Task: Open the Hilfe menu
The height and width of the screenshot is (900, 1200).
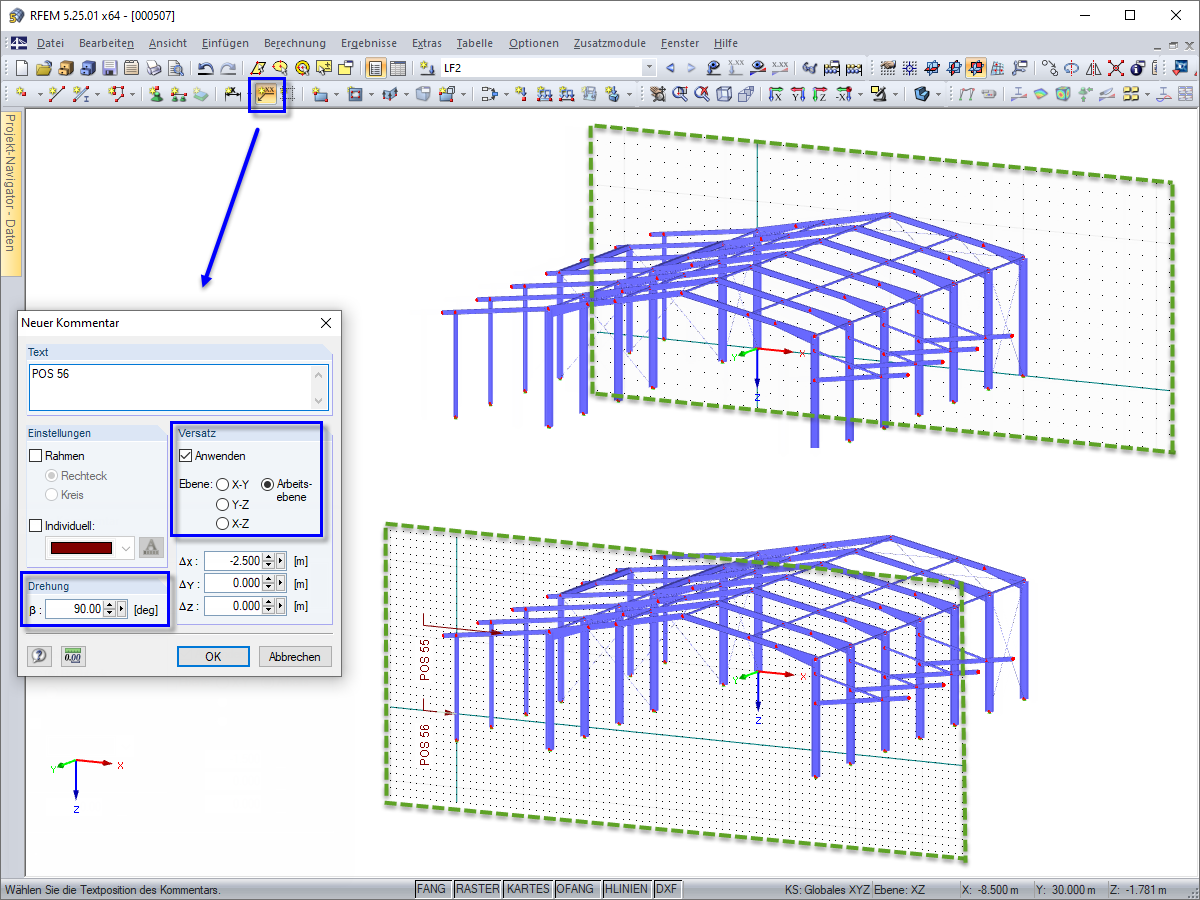Action: 726,43
